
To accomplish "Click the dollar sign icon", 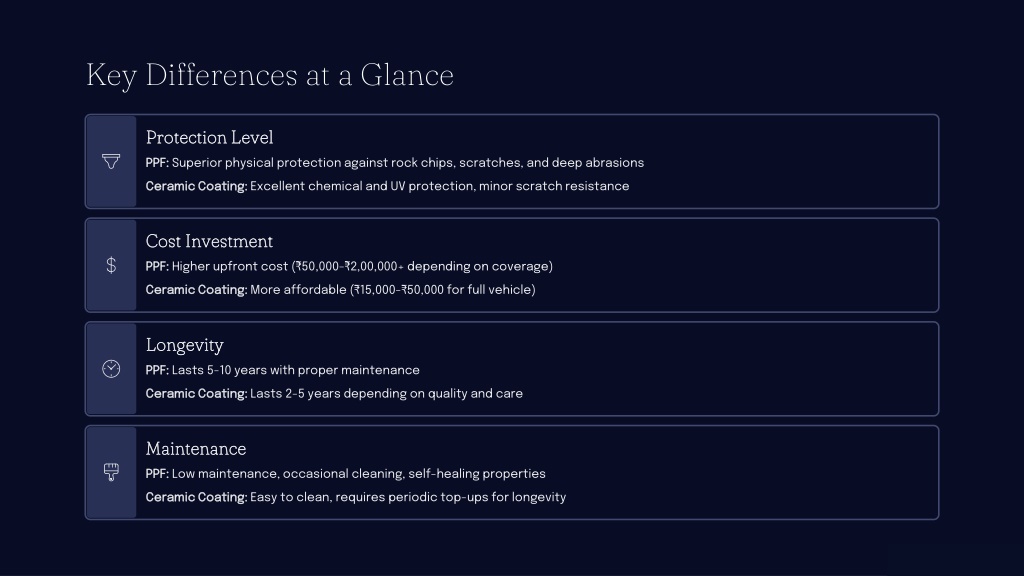I will (x=111, y=265).
